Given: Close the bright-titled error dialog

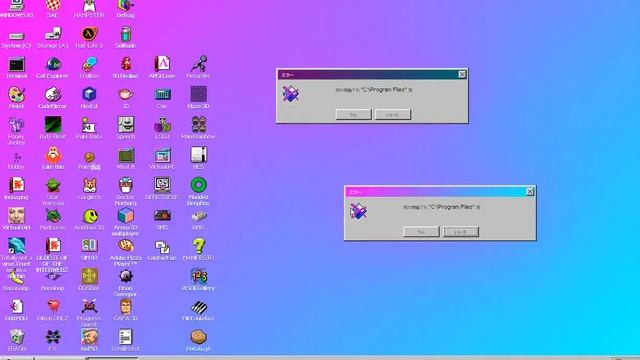Looking at the screenshot, I should pyautogui.click(x=530, y=191).
